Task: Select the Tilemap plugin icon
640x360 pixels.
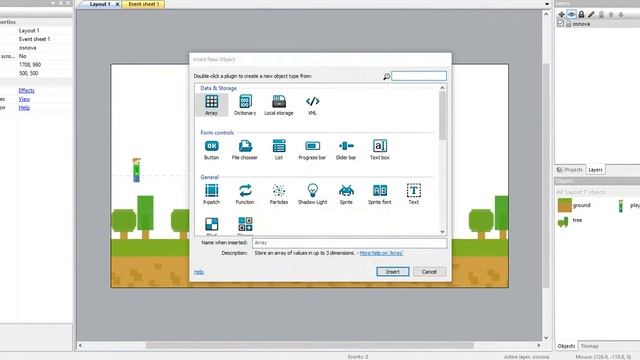Action: point(245,224)
